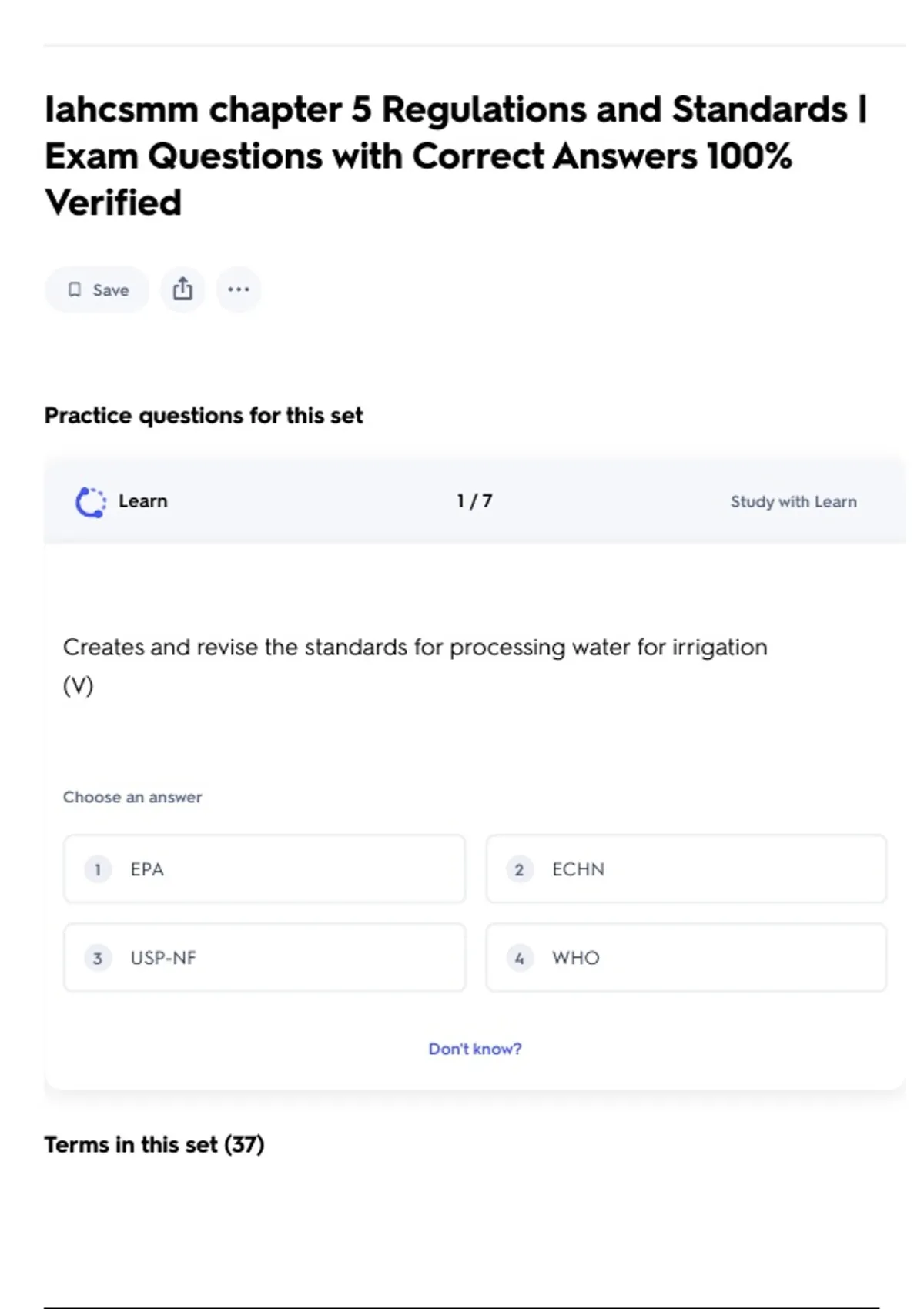Image resolution: width=924 pixels, height=1309 pixels.
Task: Click the 1 / 7 question progress counter
Action: tap(474, 501)
